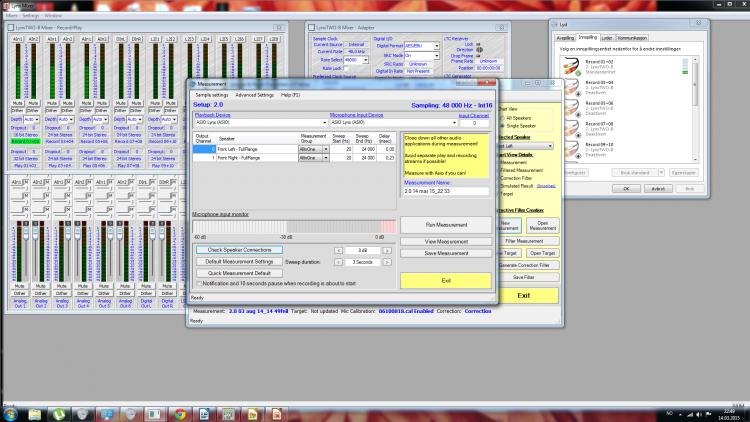The width and height of the screenshot is (750, 422).
Task: Select the All Speakers radio option
Action: click(501, 116)
